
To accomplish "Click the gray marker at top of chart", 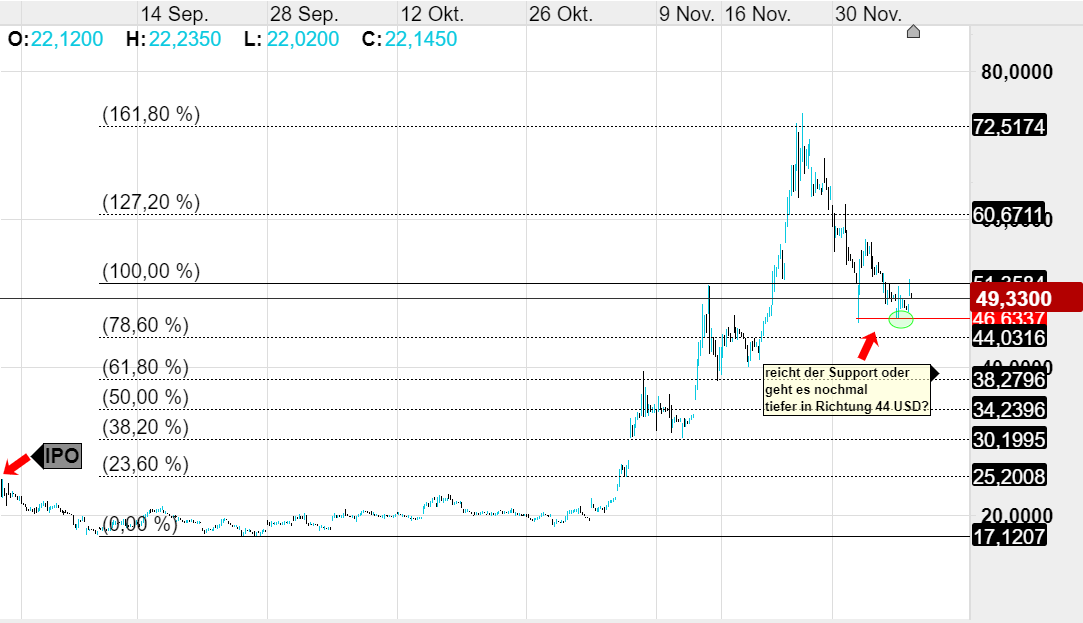I will pos(912,32).
